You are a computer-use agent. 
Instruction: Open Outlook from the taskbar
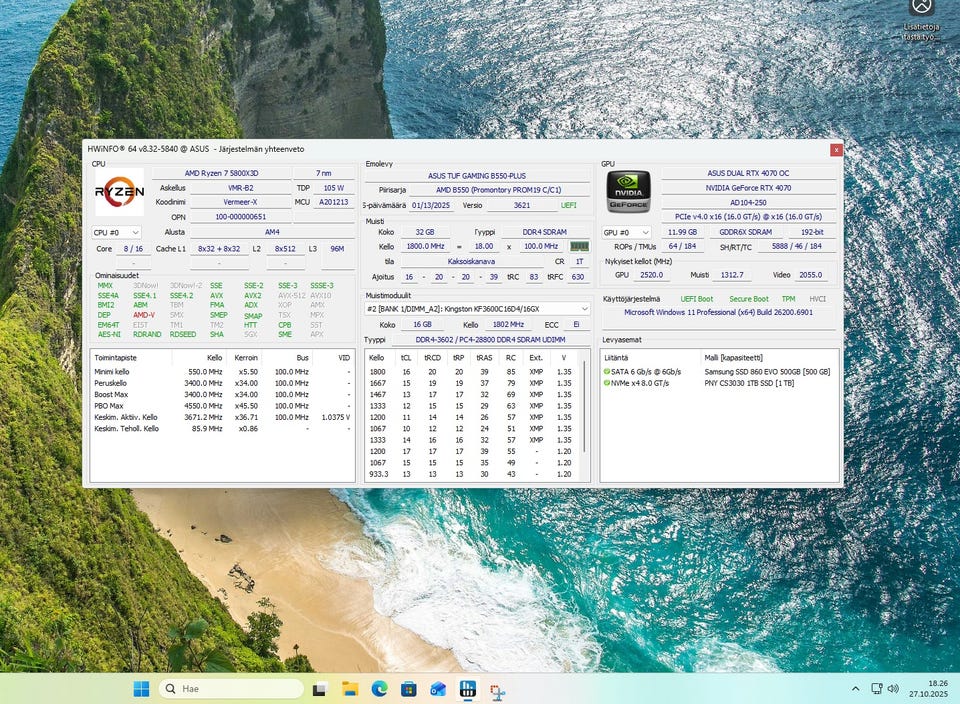(438, 689)
